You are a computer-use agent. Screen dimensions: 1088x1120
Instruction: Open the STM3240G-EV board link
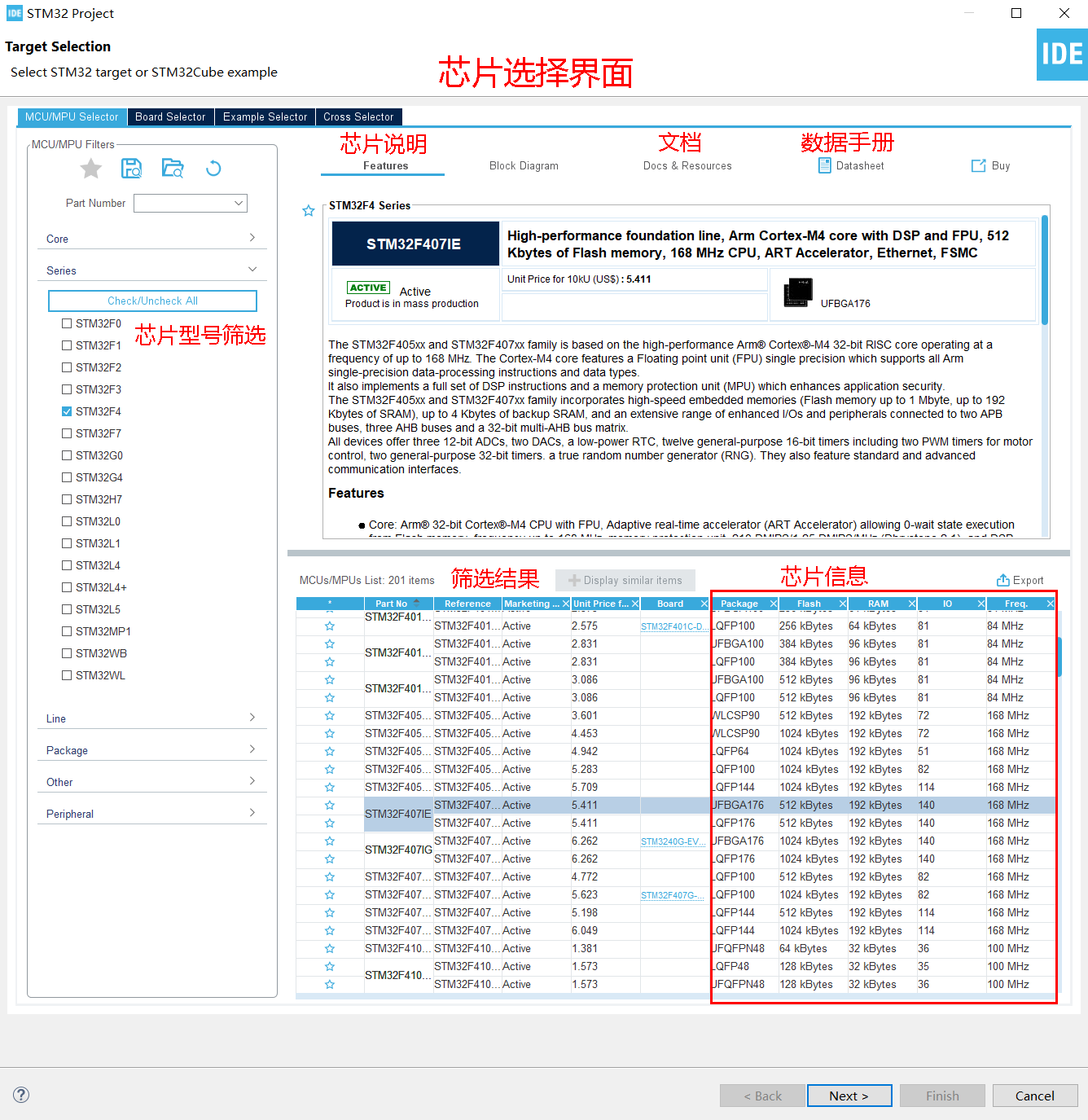coord(673,841)
